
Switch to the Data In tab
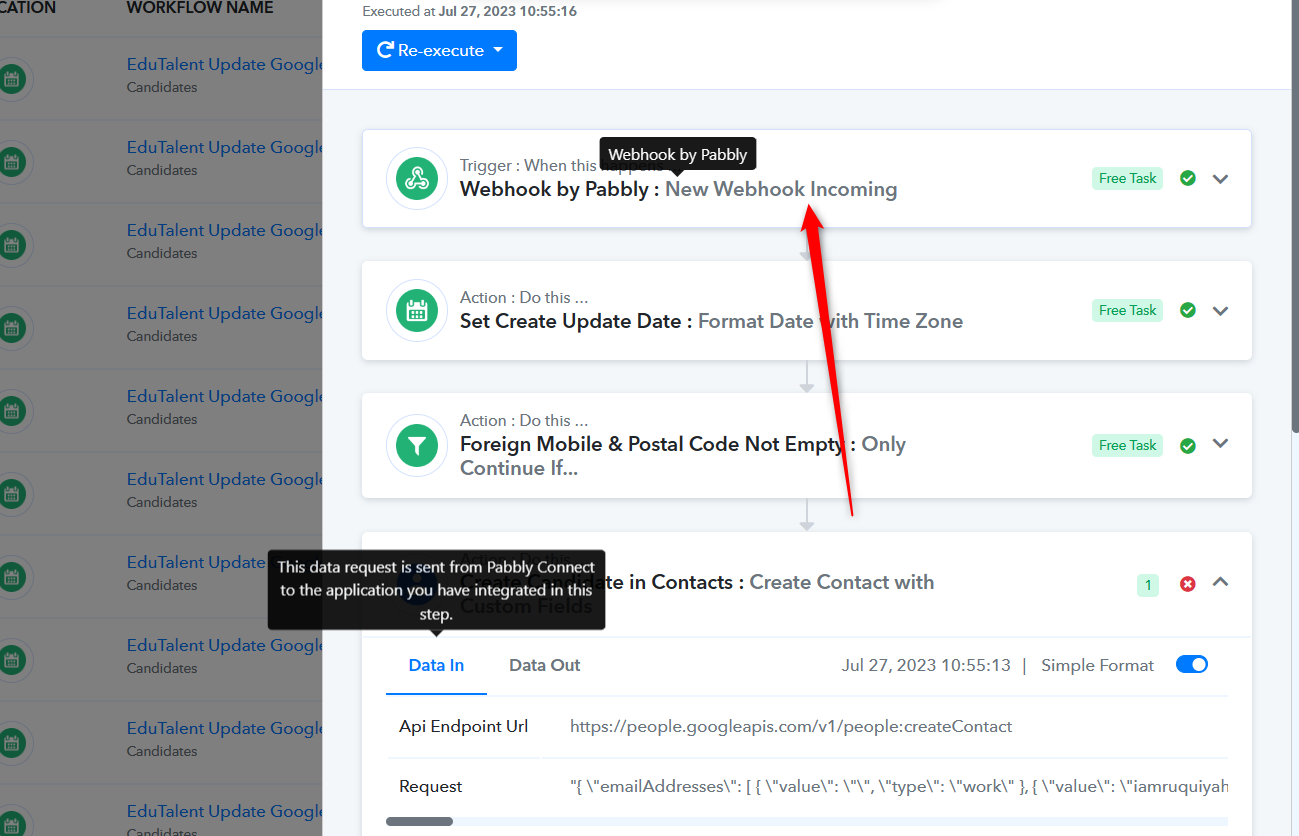click(436, 665)
